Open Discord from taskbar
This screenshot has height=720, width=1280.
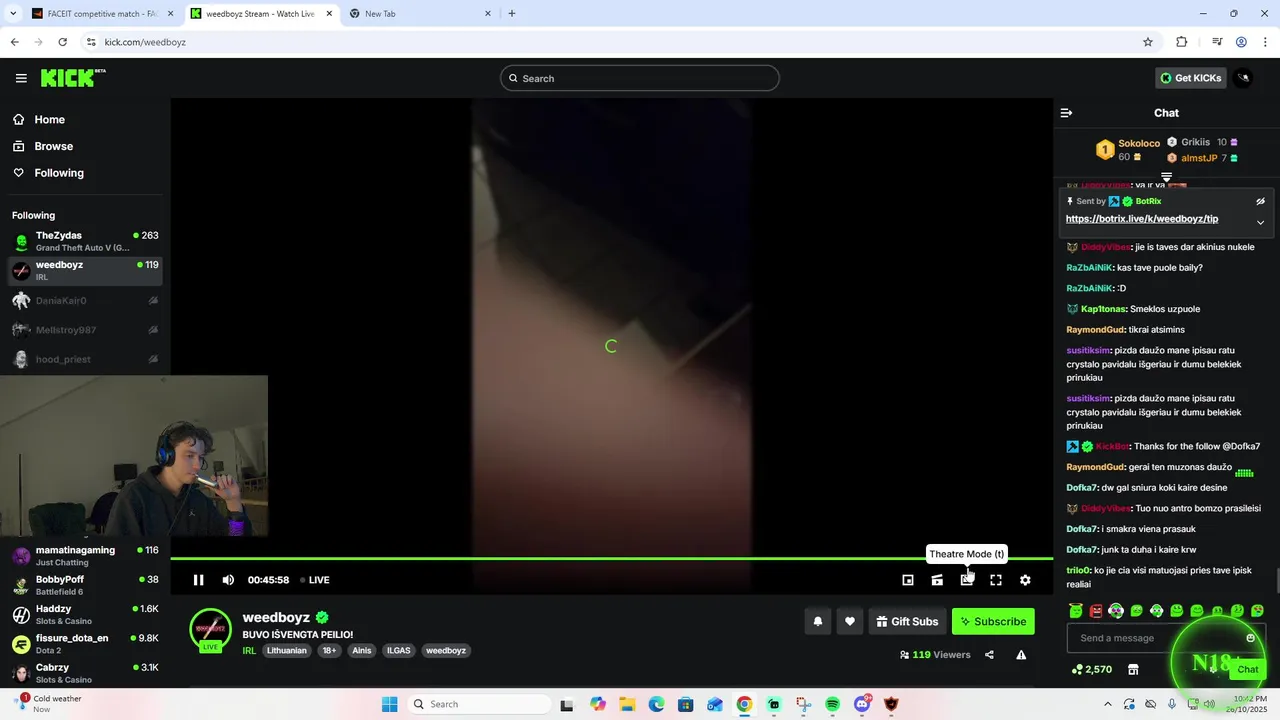862,704
